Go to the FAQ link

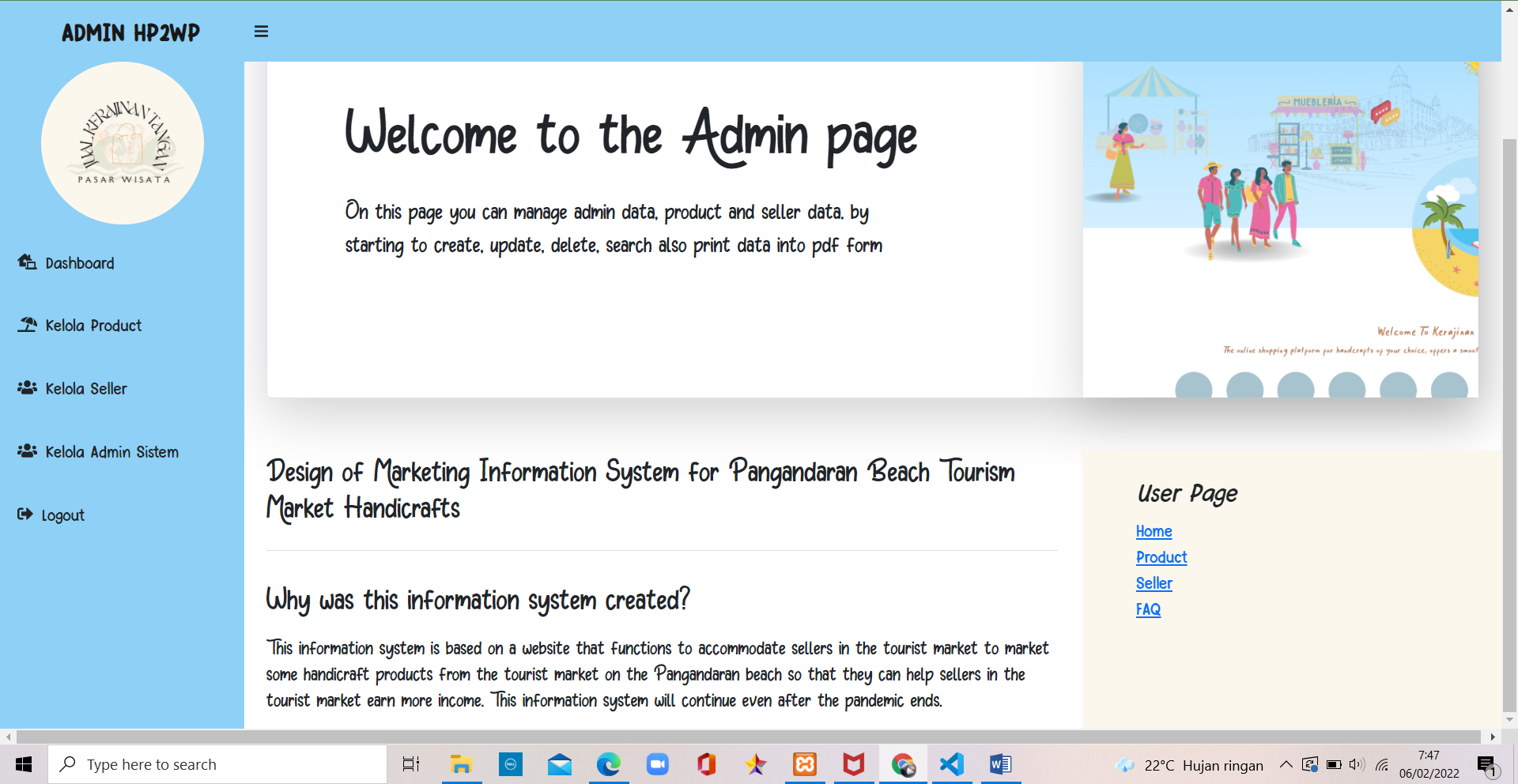1148,609
